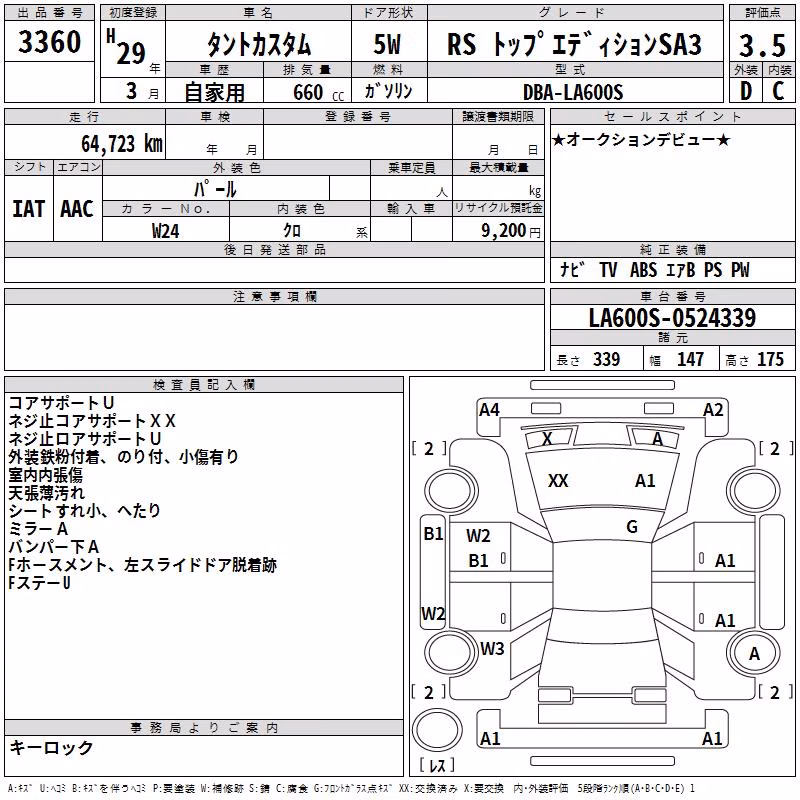
Task: Select the vehicle history value 自家用
Action: click(214, 92)
